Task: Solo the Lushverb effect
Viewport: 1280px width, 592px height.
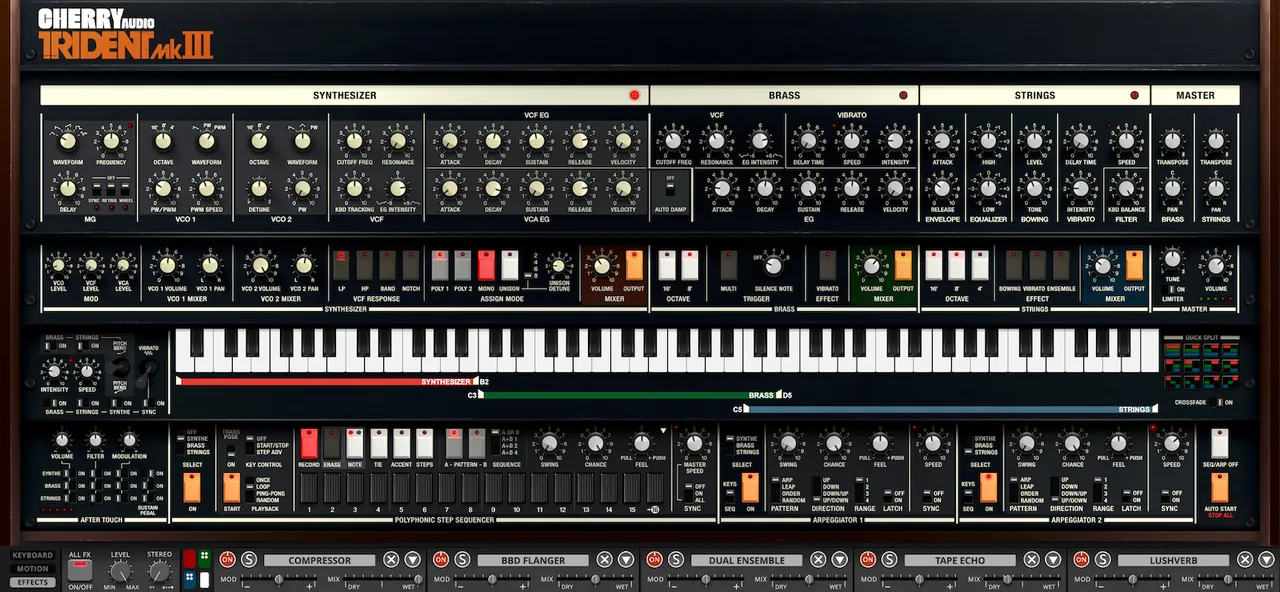Action: tap(1102, 560)
